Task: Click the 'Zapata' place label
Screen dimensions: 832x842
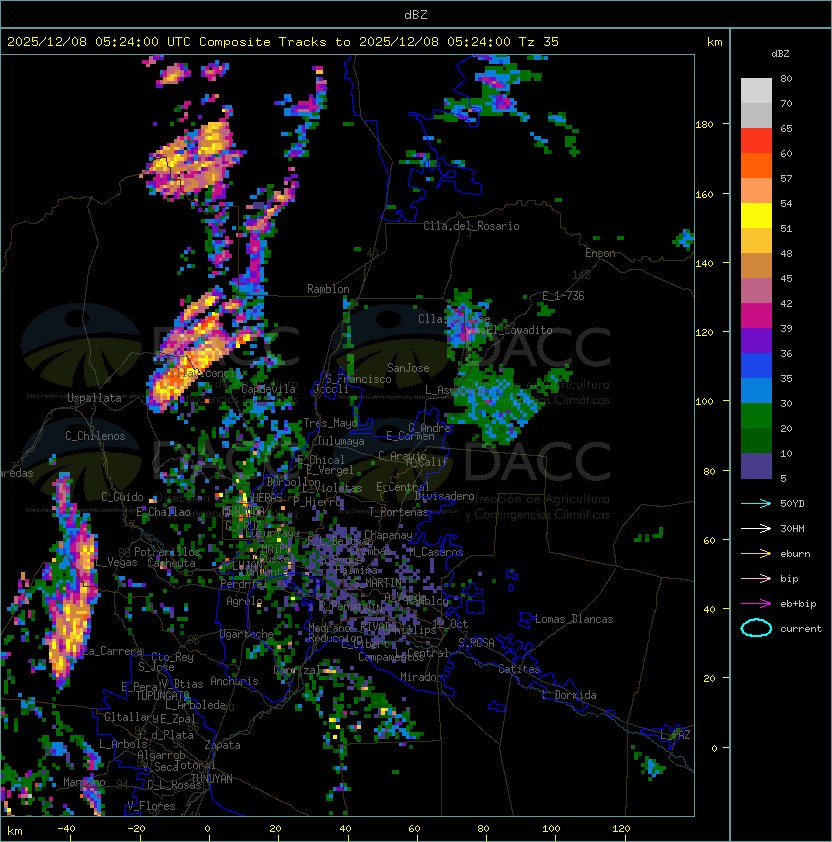Action: tap(222, 745)
